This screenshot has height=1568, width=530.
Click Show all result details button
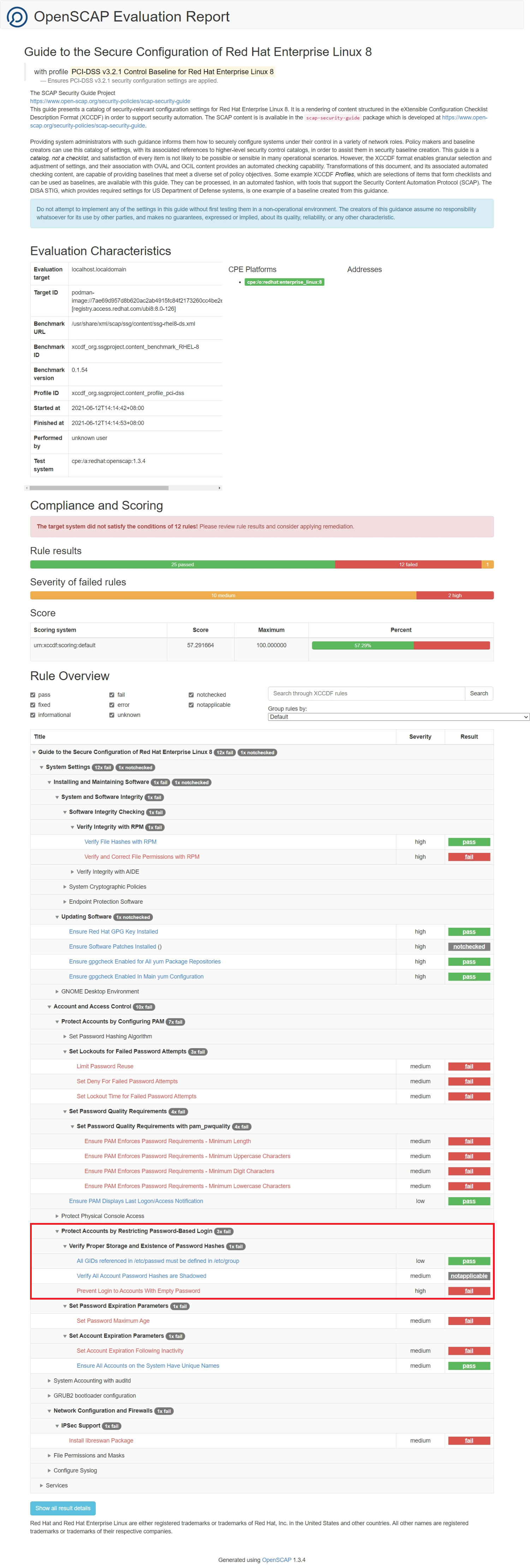point(63,1508)
